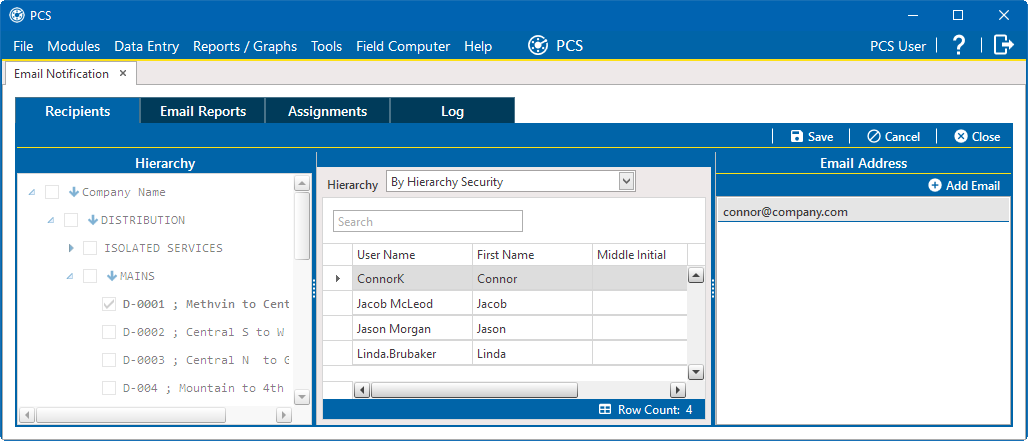The image size is (1028, 441).
Task: Check the D-004 Mountain to 4th checkbox
Action: pyautogui.click(x=109, y=388)
